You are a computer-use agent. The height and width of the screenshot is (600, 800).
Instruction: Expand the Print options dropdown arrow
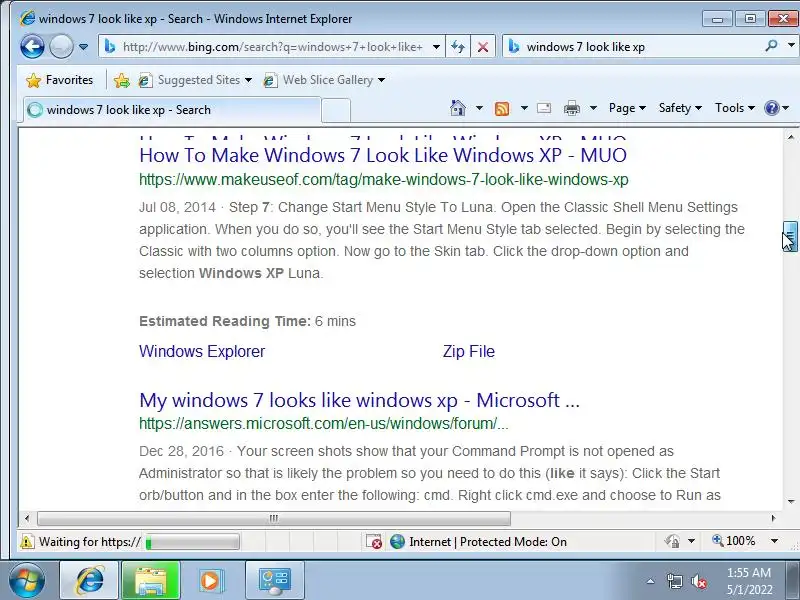593,108
